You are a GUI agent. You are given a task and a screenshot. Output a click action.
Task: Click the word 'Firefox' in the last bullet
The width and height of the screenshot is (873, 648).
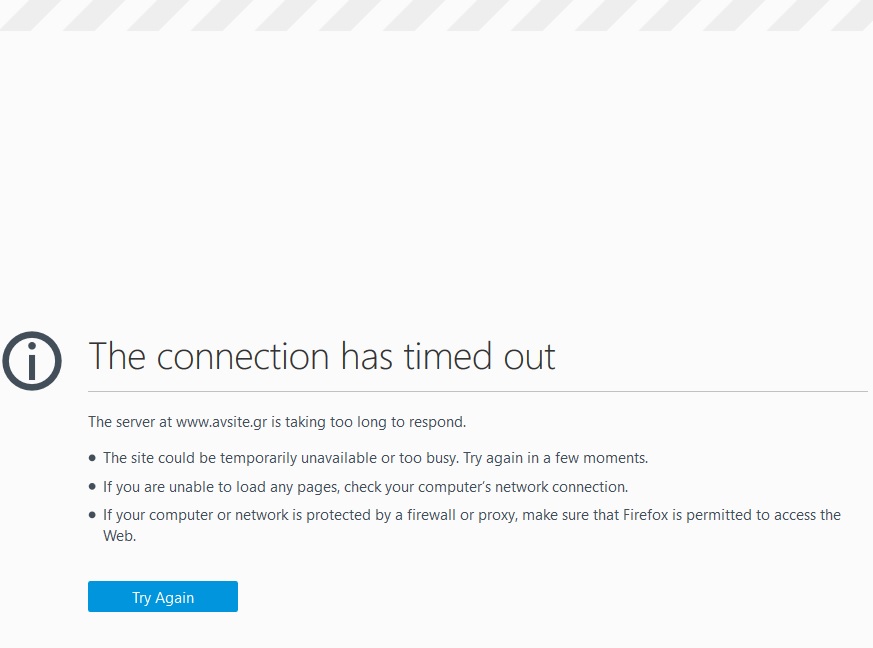(645, 515)
